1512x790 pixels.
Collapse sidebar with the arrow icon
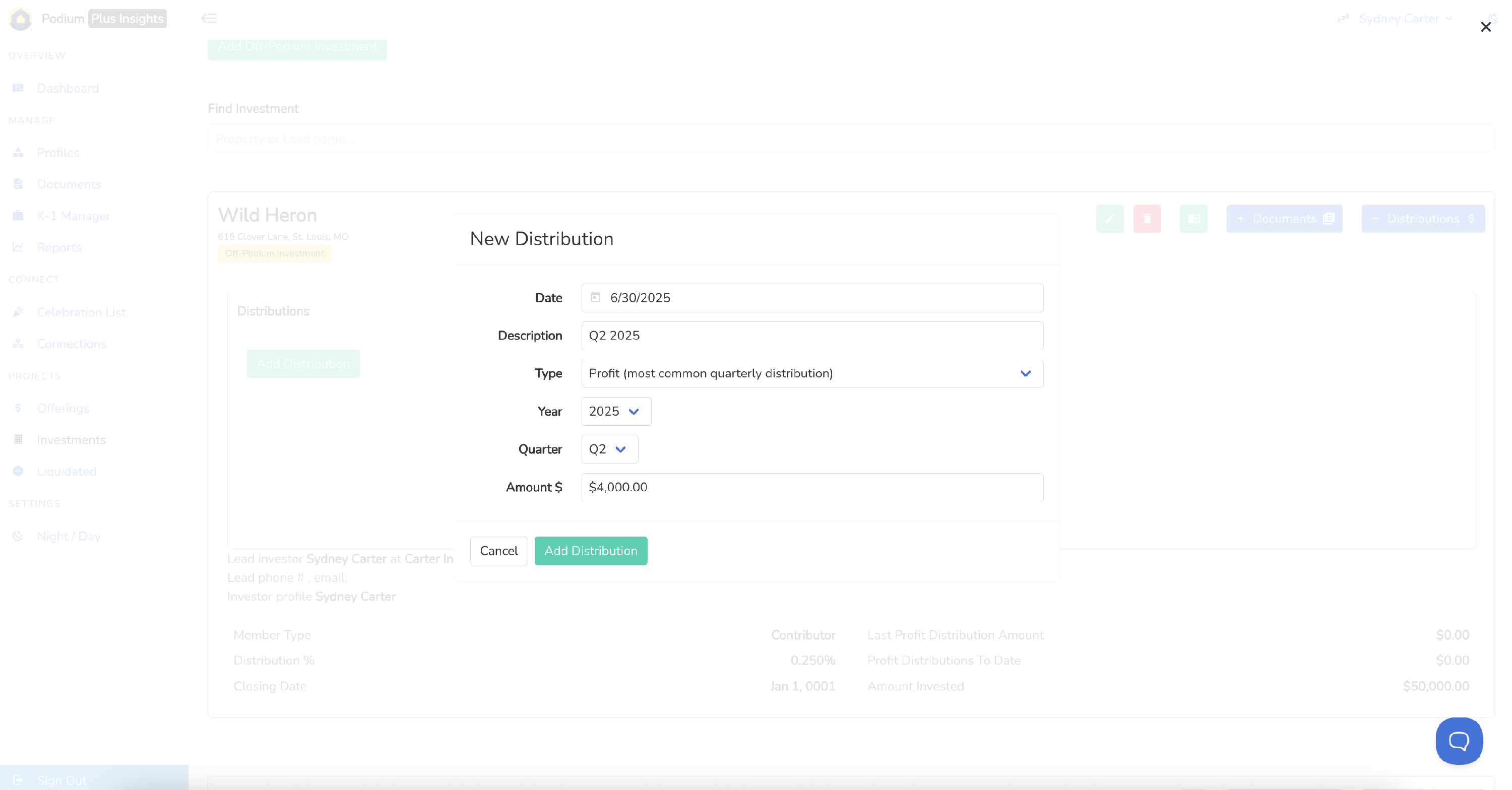[x=208, y=18]
